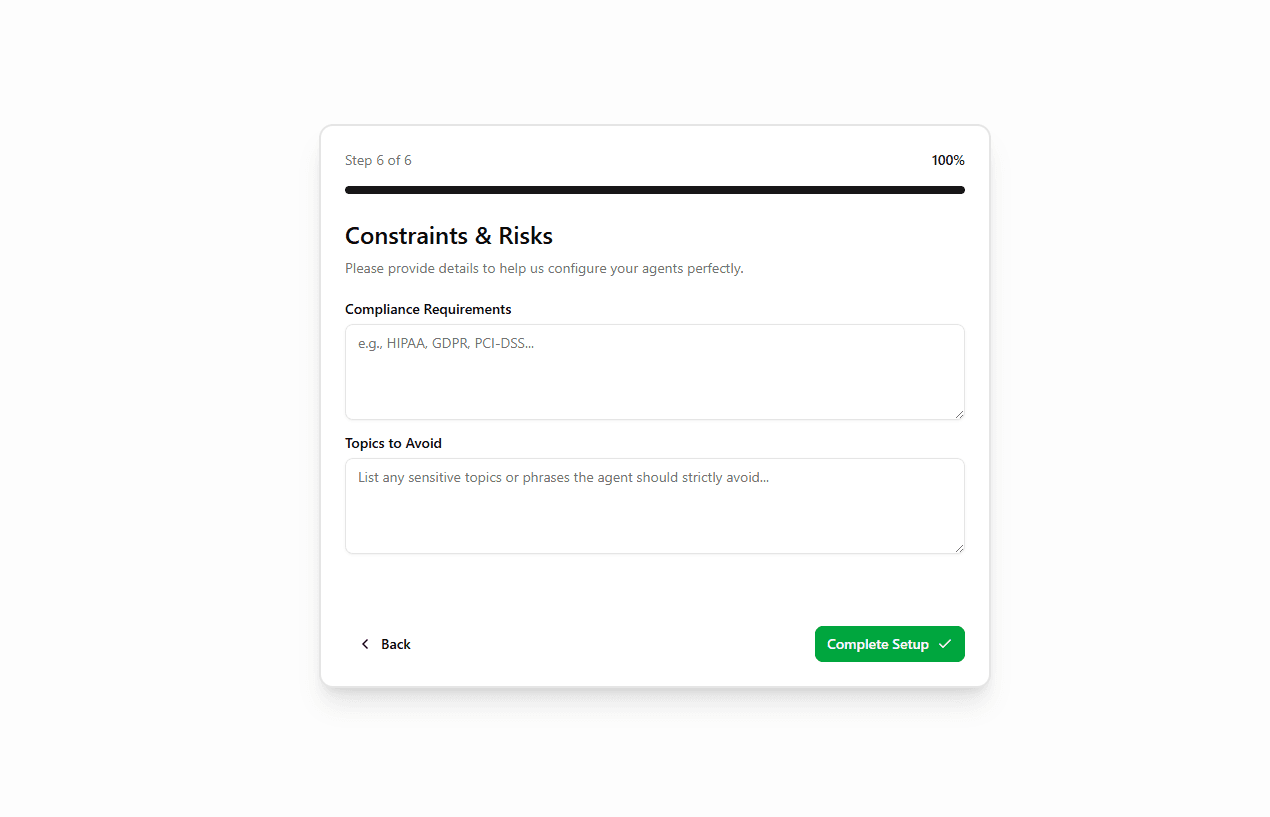Select the Topics to Avoid label
The width and height of the screenshot is (1270, 817).
393,443
